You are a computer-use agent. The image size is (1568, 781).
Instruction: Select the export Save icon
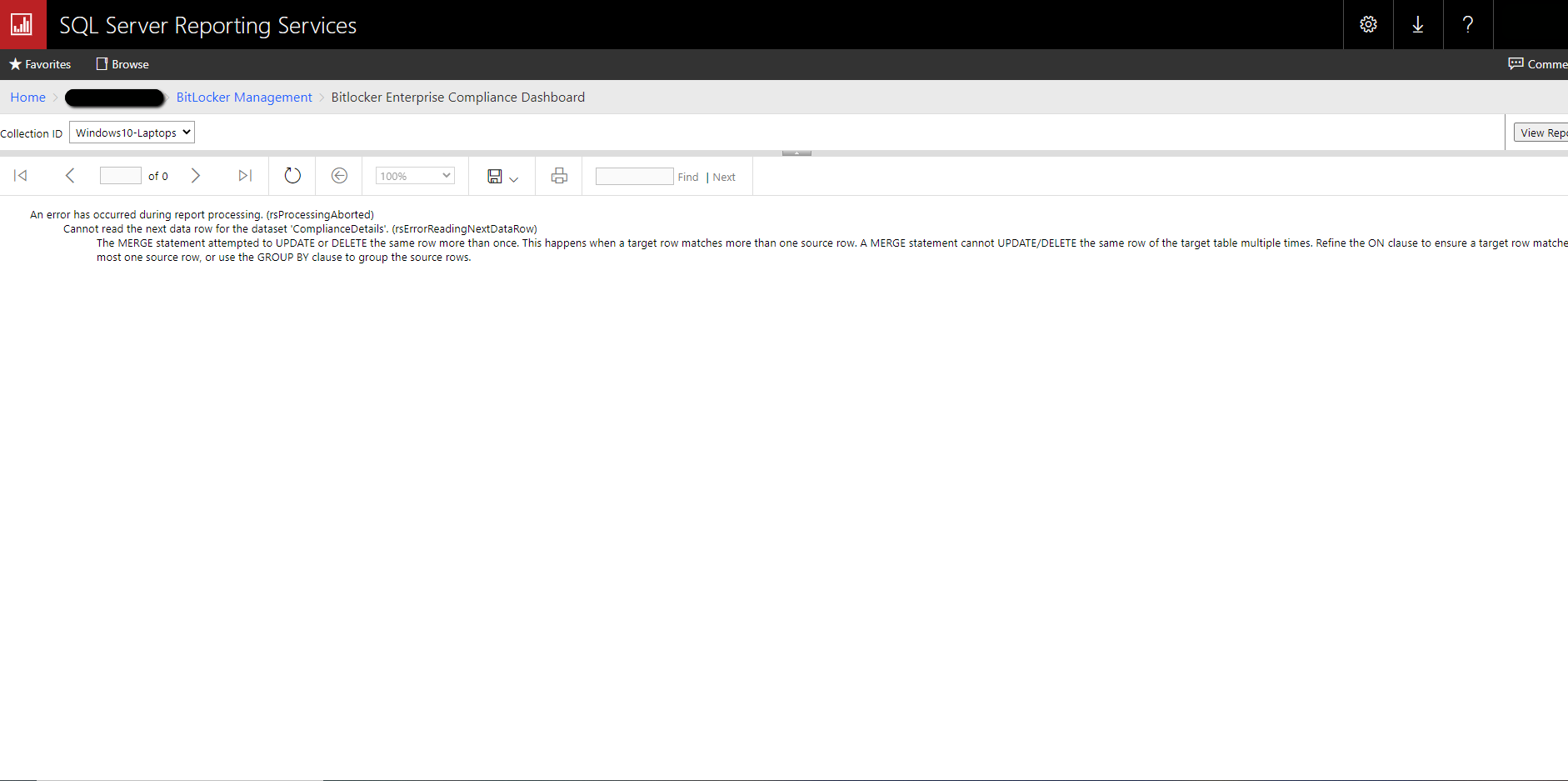(x=495, y=175)
